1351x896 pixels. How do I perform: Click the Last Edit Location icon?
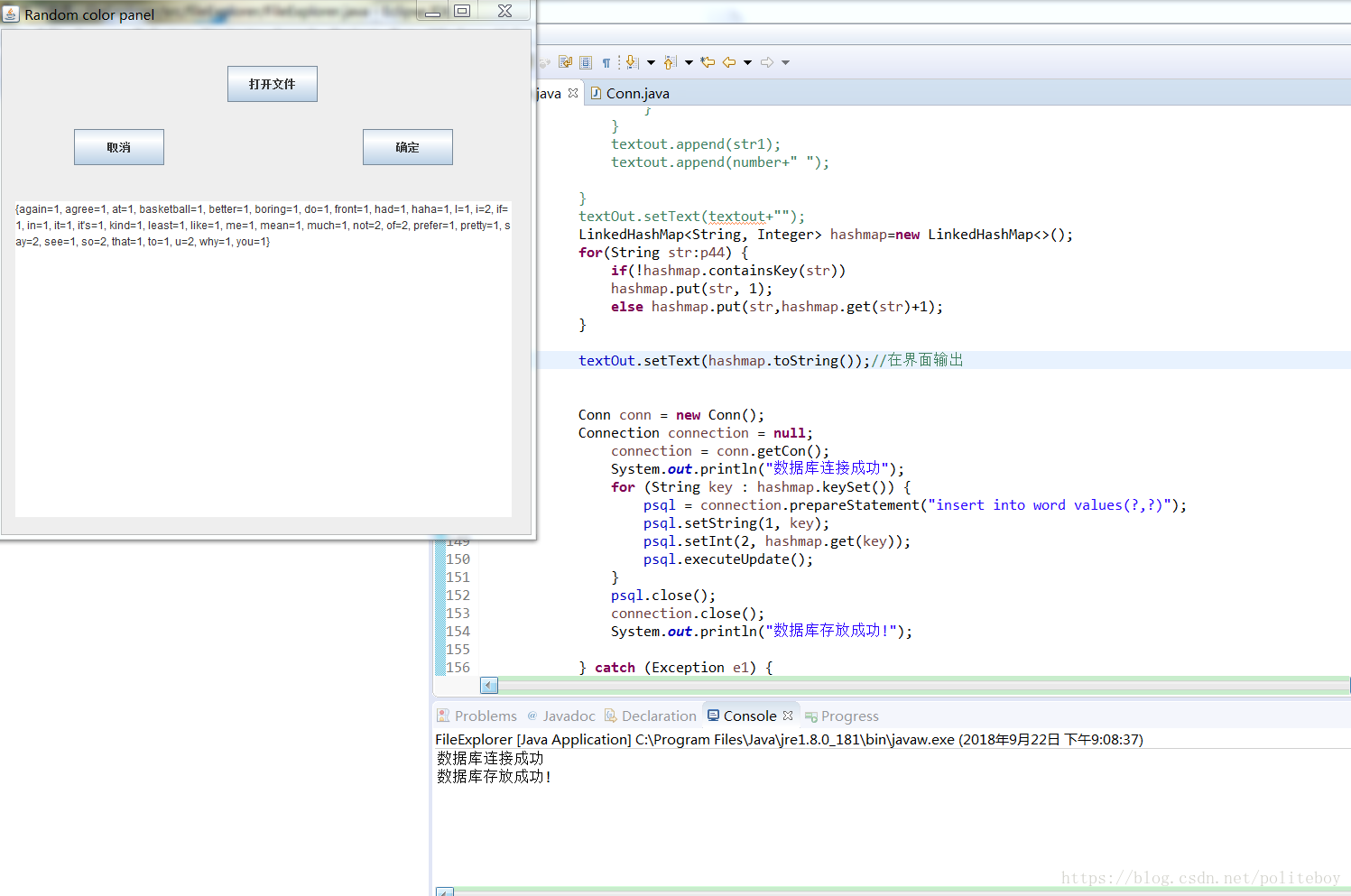pos(708,62)
